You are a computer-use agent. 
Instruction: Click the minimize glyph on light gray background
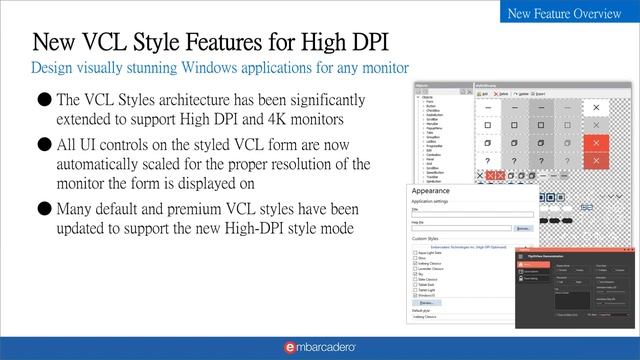(514, 108)
